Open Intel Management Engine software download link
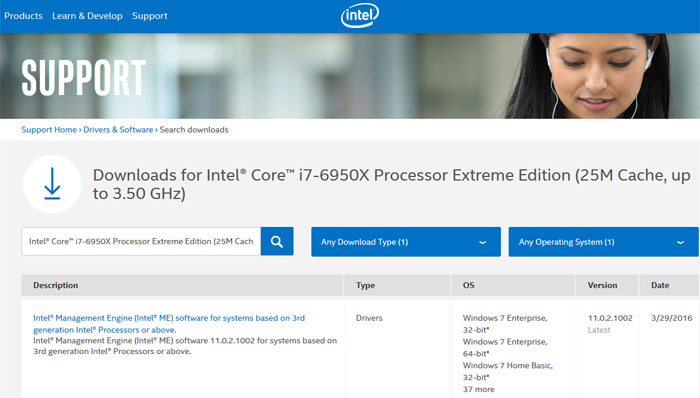The width and height of the screenshot is (700, 398). pyautogui.click(x=169, y=324)
